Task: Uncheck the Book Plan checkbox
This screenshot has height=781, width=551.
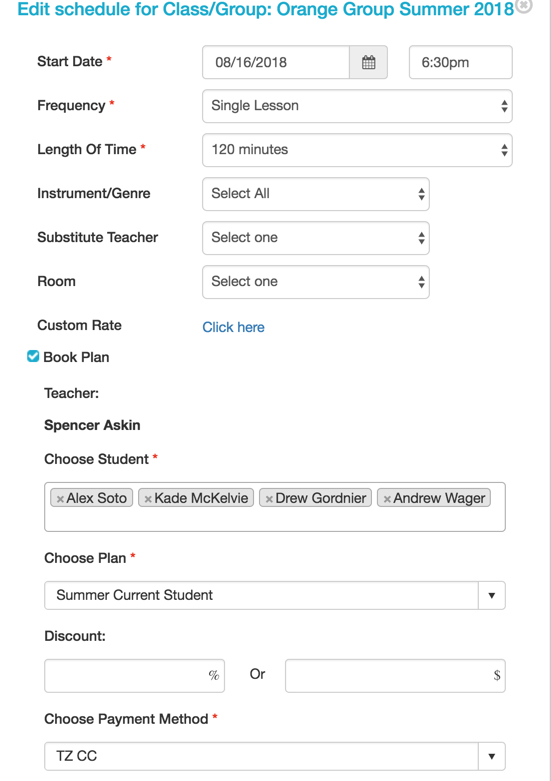Action: 33,356
